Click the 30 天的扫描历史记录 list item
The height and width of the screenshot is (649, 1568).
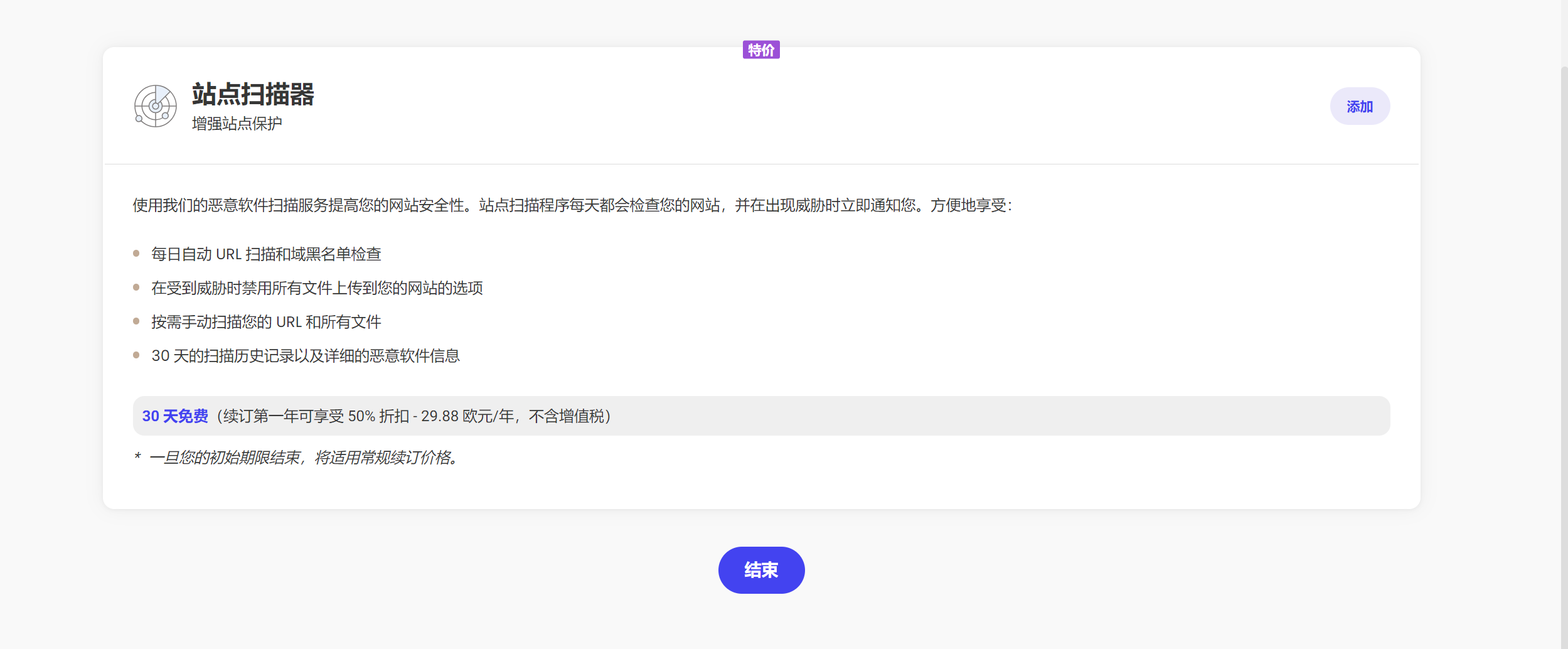(306, 356)
